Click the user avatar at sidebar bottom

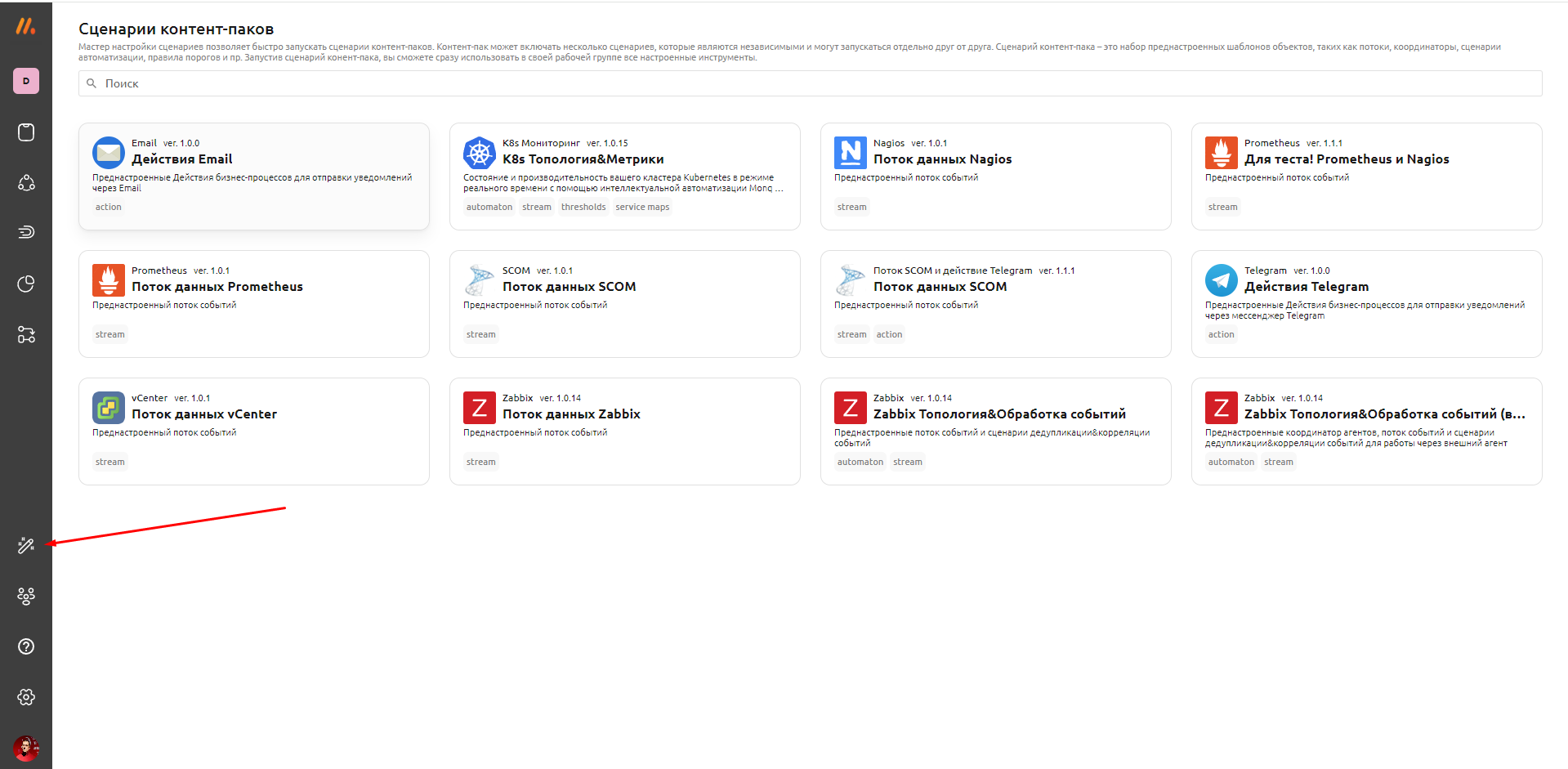click(x=26, y=748)
